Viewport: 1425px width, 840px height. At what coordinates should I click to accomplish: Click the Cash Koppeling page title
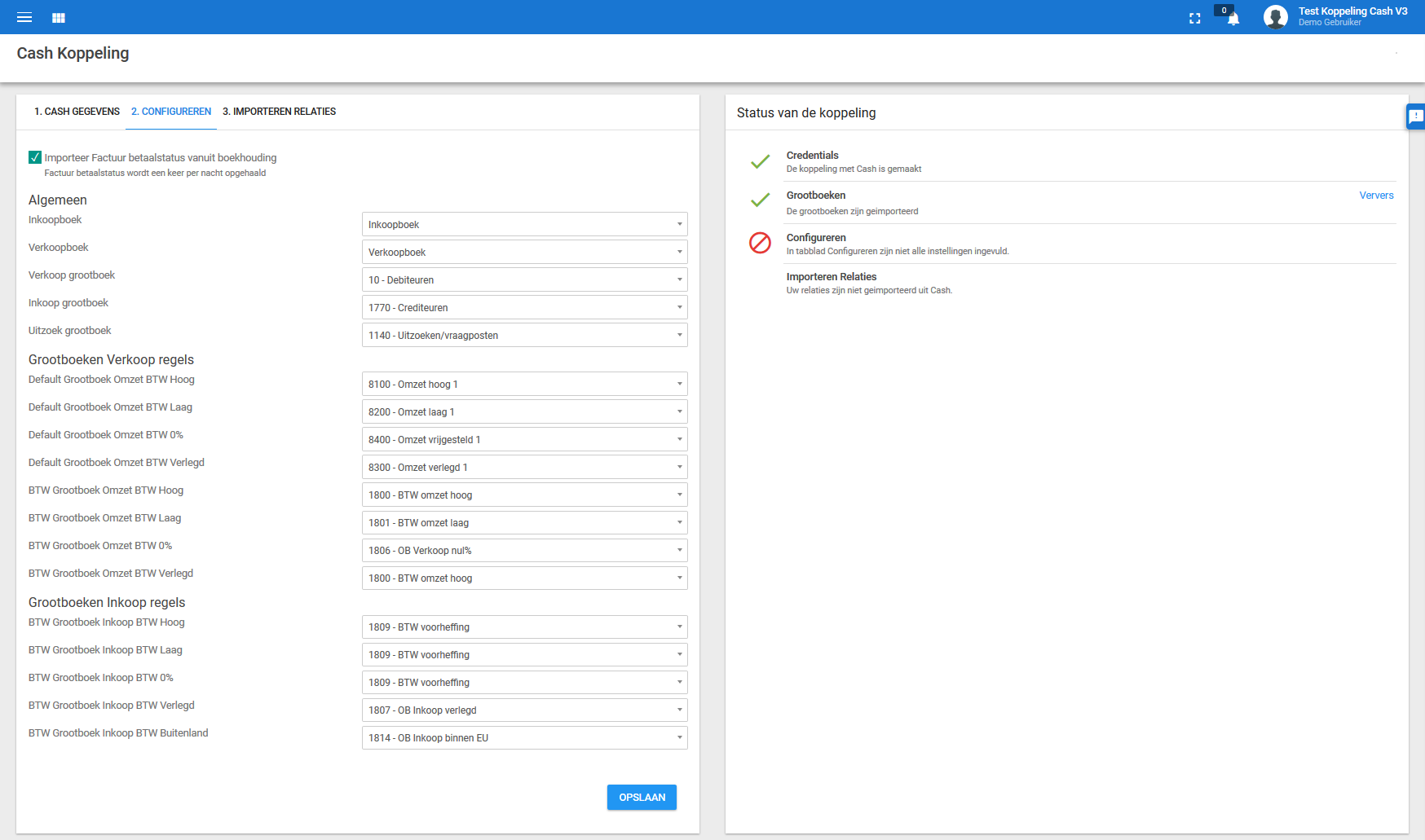pyautogui.click(x=73, y=53)
